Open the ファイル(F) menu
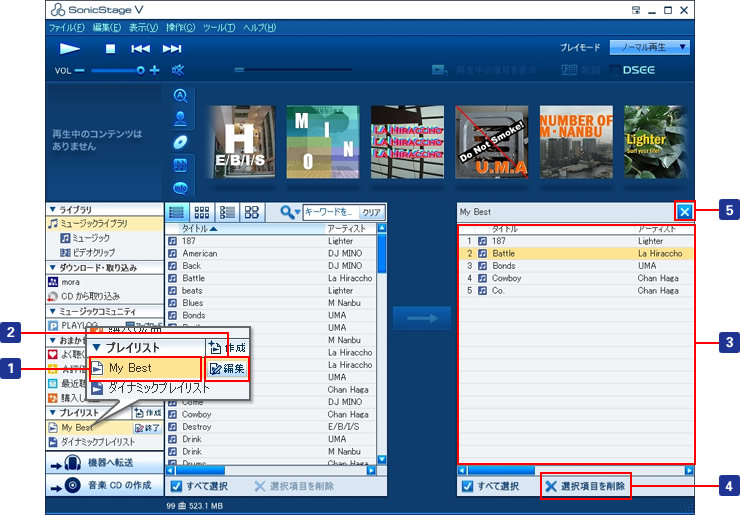Viewport: 740px width, 515px height. click(x=68, y=27)
